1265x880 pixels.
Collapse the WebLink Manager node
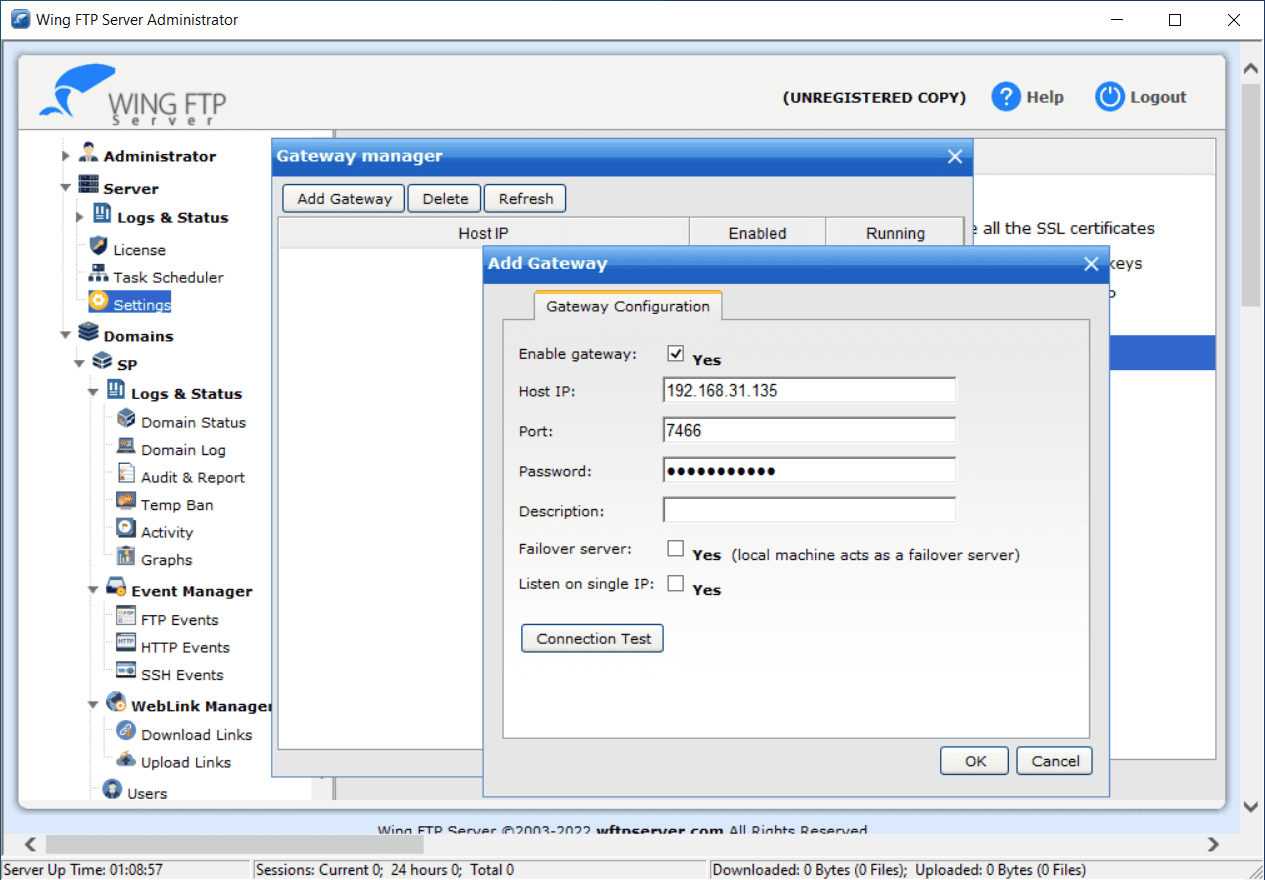point(94,706)
